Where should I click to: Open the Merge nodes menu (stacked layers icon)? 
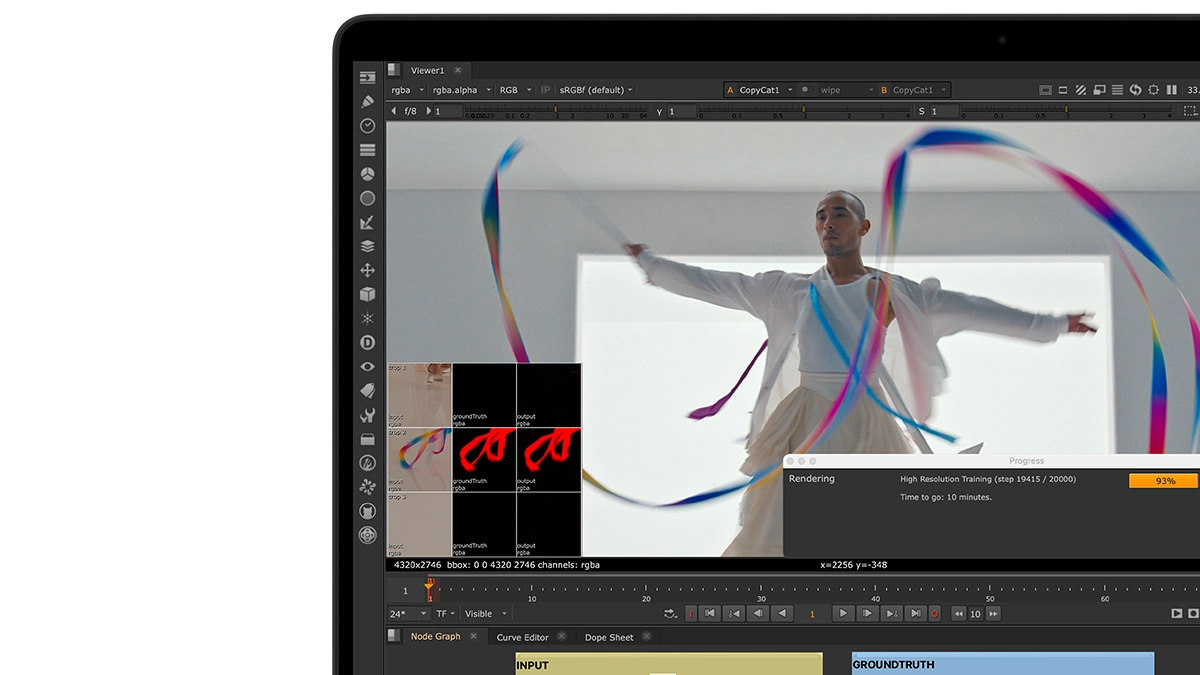[367, 246]
